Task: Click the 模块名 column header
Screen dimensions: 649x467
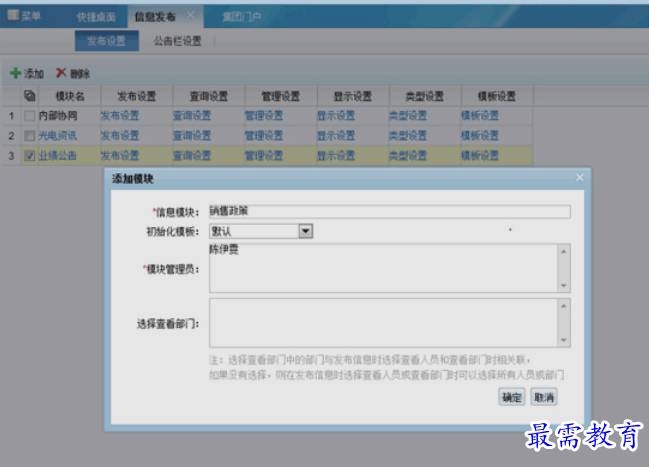Action: point(70,96)
